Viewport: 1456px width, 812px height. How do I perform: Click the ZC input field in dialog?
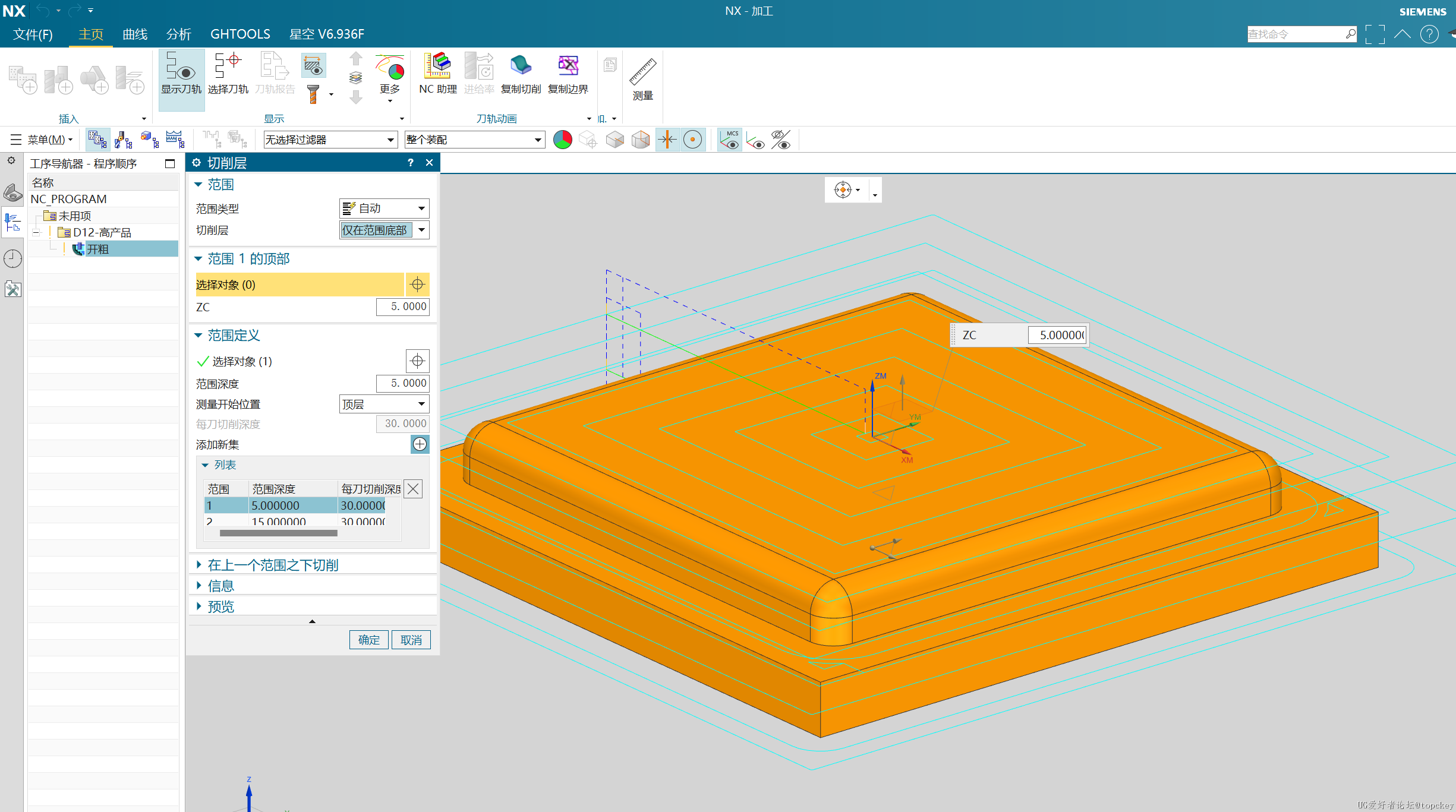[x=402, y=307]
